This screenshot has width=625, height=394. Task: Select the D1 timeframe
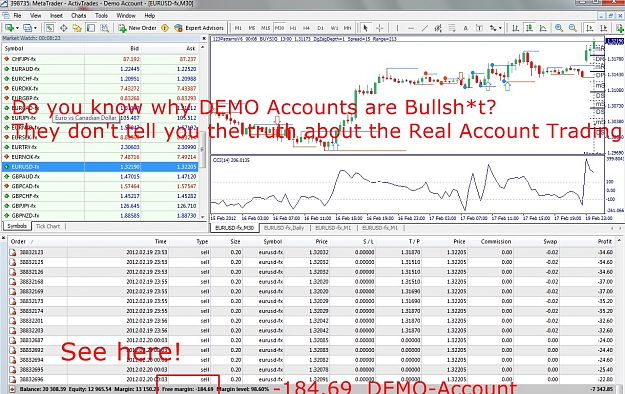point(320,28)
